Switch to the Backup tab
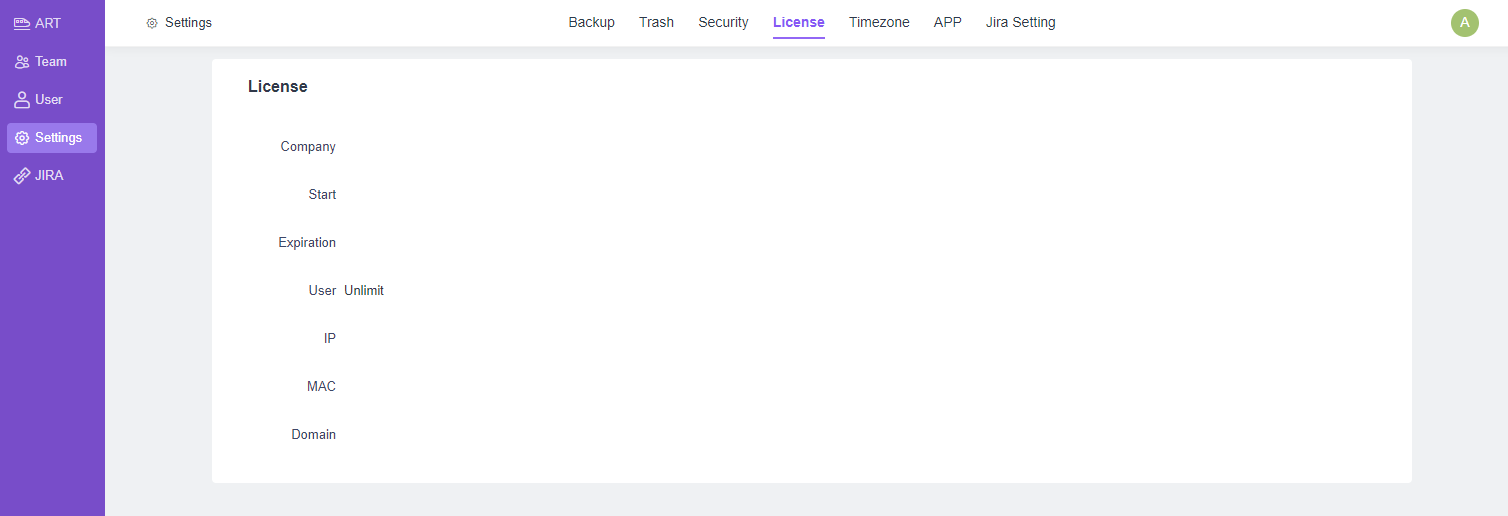This screenshot has width=1508, height=516. tap(592, 22)
